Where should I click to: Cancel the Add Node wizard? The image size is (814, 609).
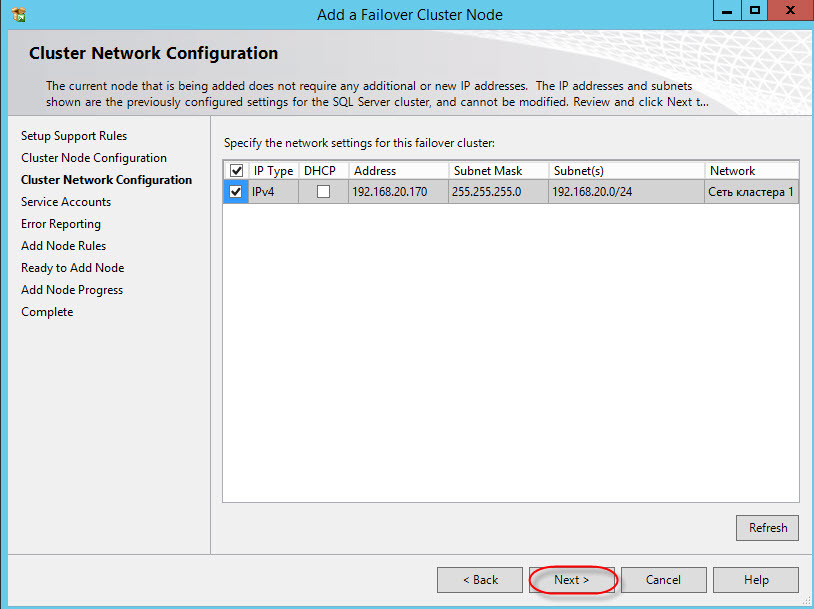662,580
